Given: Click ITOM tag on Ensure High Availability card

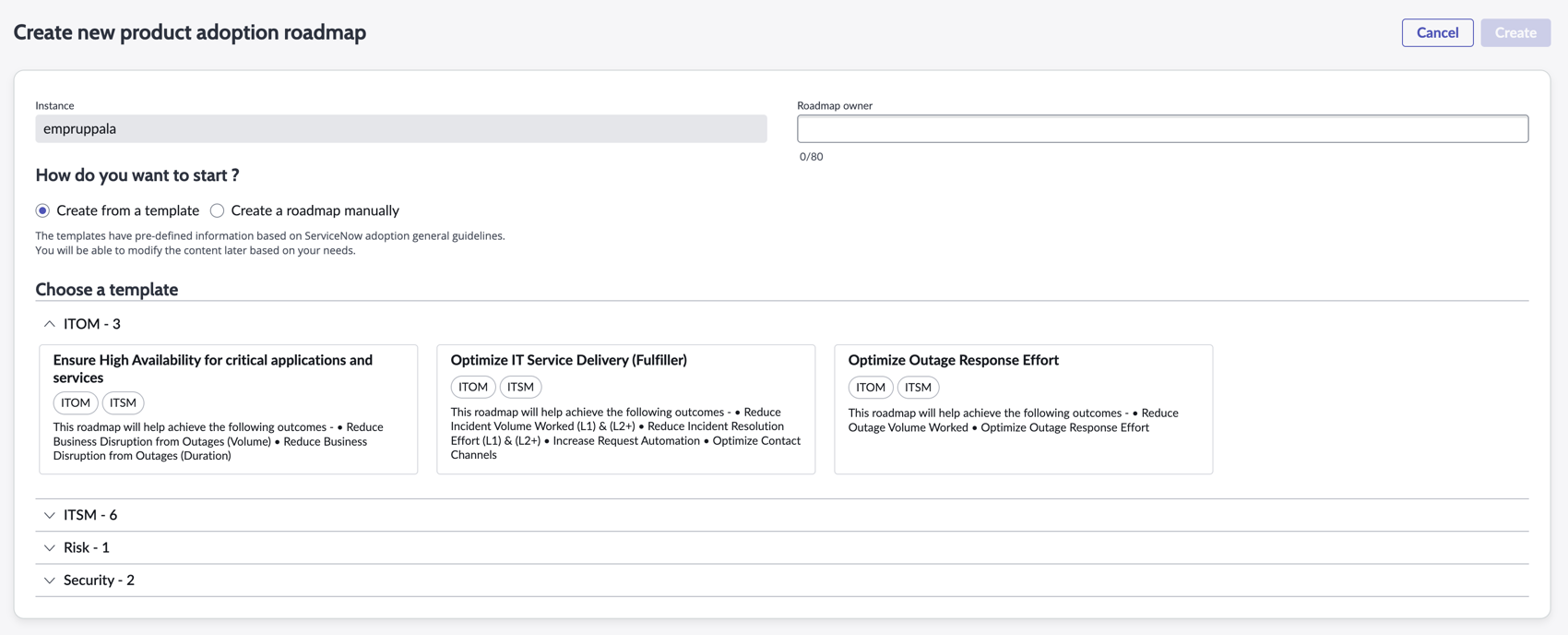Looking at the screenshot, I should (x=76, y=402).
